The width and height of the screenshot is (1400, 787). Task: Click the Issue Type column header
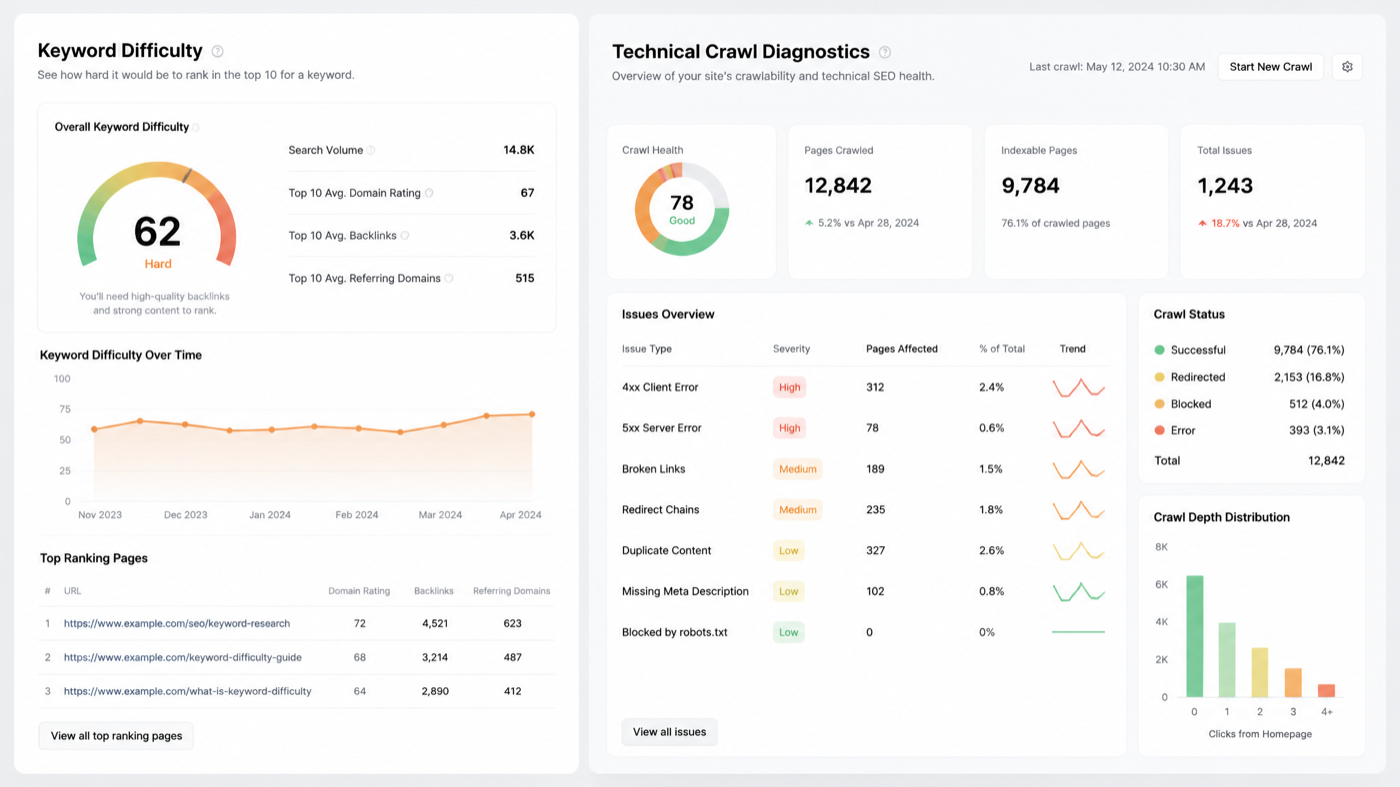[x=647, y=349]
